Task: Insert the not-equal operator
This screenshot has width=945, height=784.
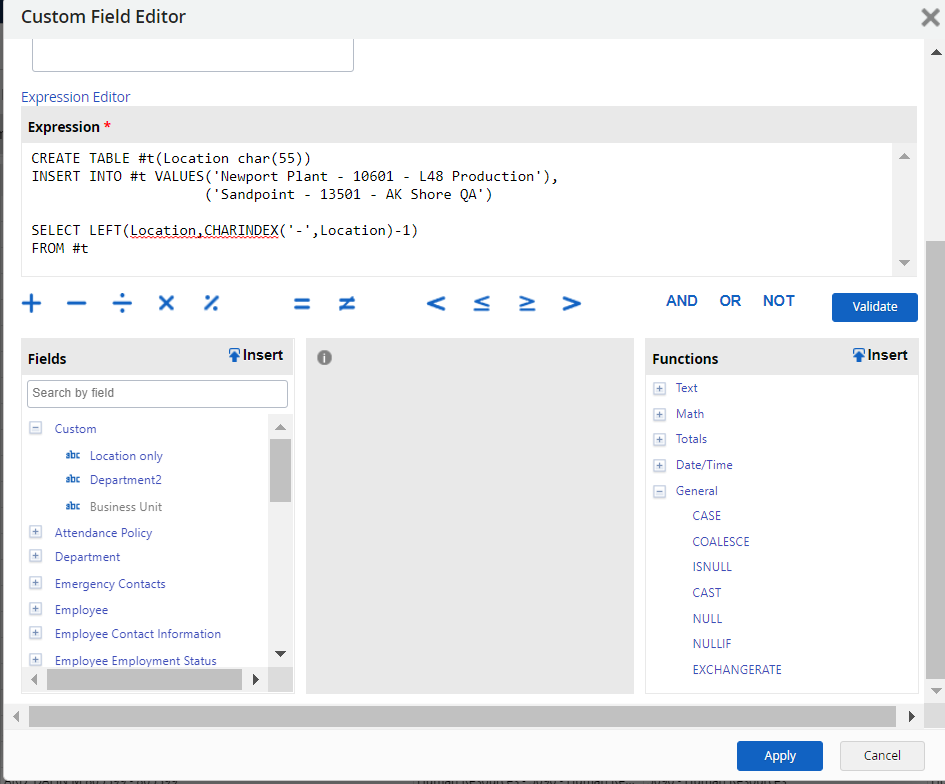Action: tap(347, 303)
